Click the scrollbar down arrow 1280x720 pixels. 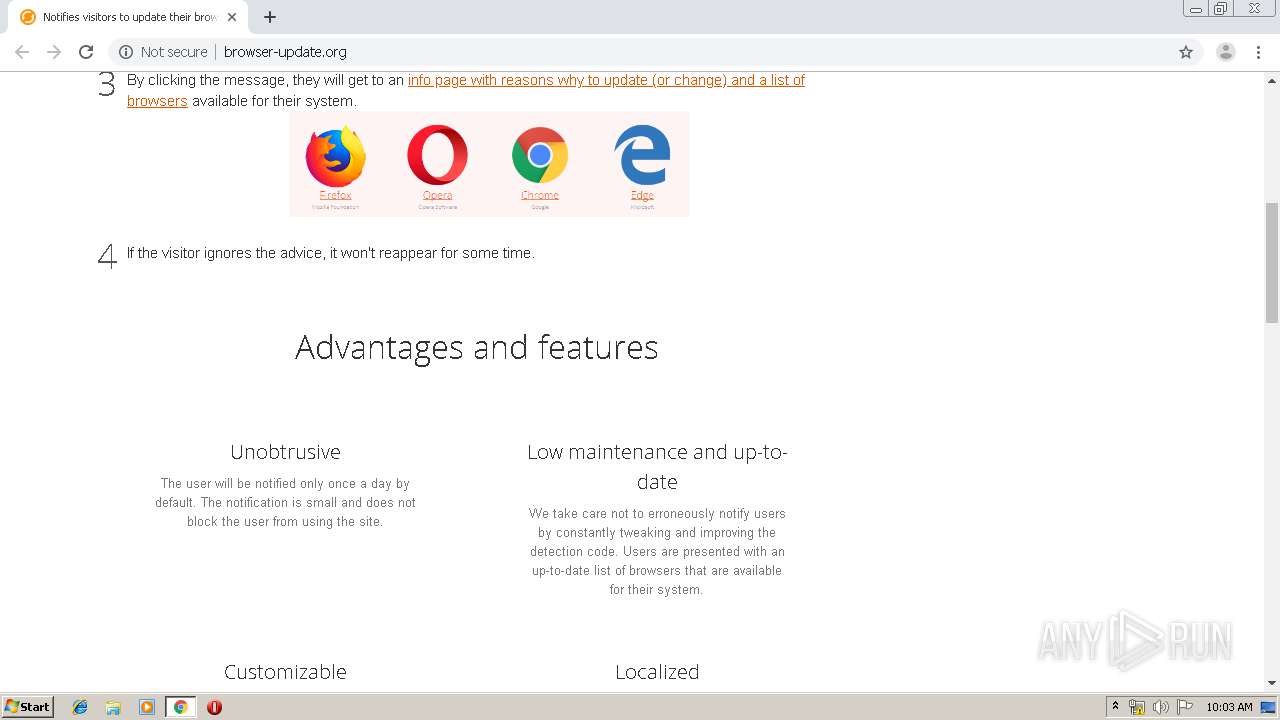(1272, 683)
